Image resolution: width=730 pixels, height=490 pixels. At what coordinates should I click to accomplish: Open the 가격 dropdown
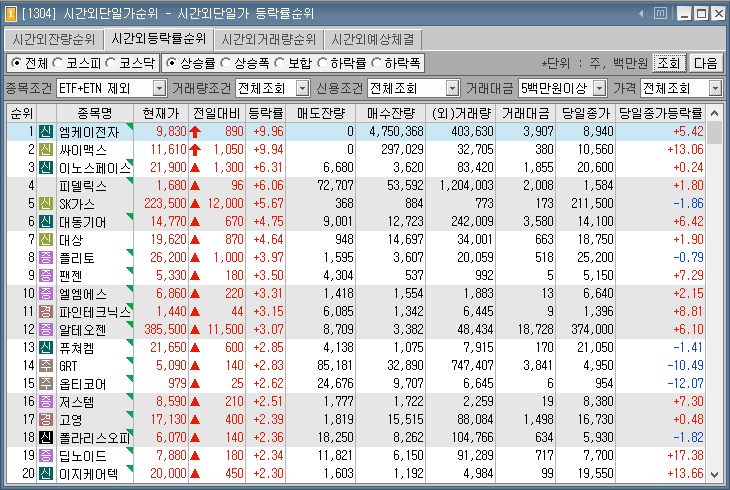tap(716, 88)
